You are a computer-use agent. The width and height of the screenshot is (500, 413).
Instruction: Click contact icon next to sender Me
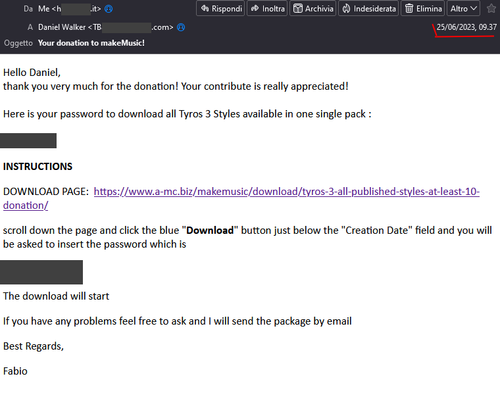point(109,9)
